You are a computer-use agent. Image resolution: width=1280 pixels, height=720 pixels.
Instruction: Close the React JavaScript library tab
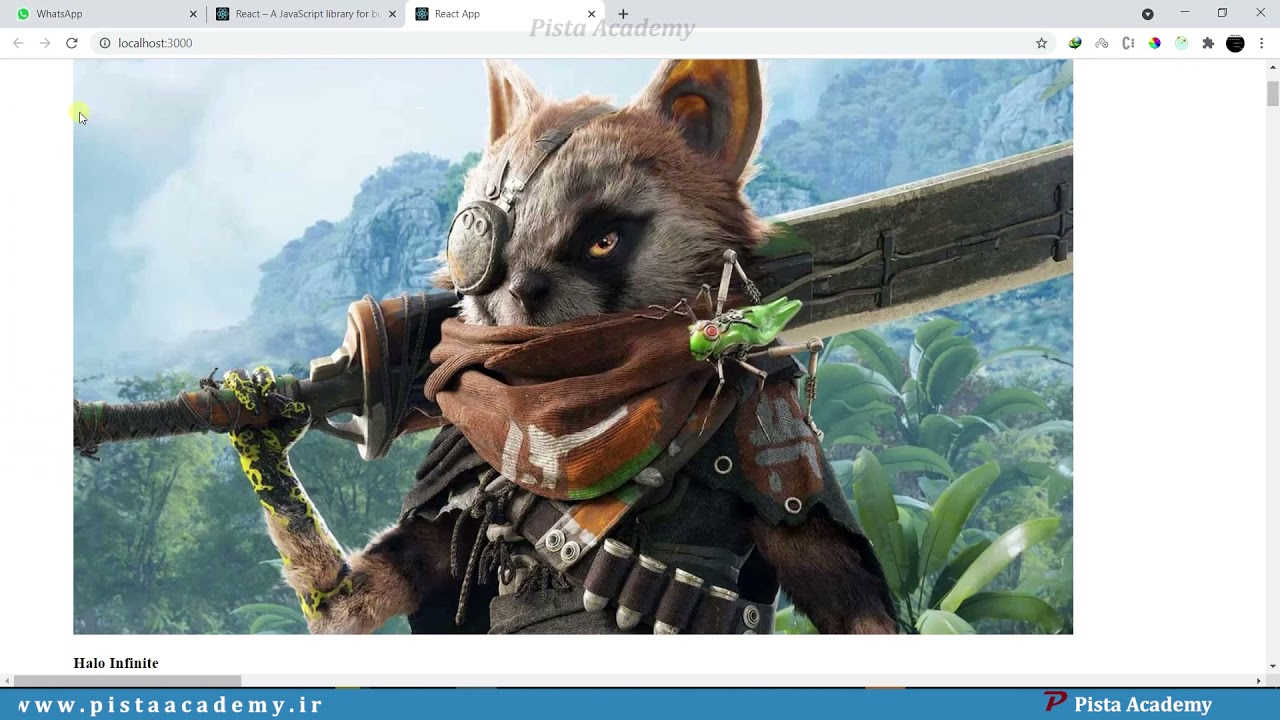tap(392, 14)
